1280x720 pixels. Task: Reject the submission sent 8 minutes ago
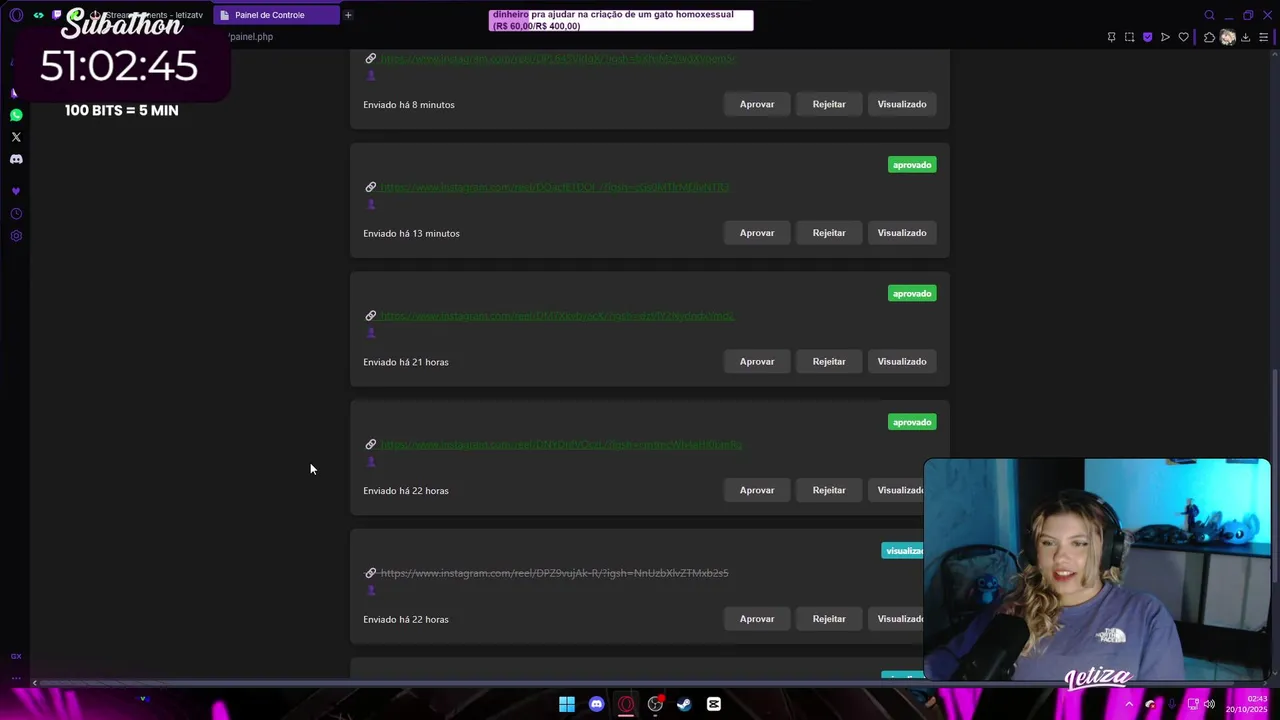point(829,104)
